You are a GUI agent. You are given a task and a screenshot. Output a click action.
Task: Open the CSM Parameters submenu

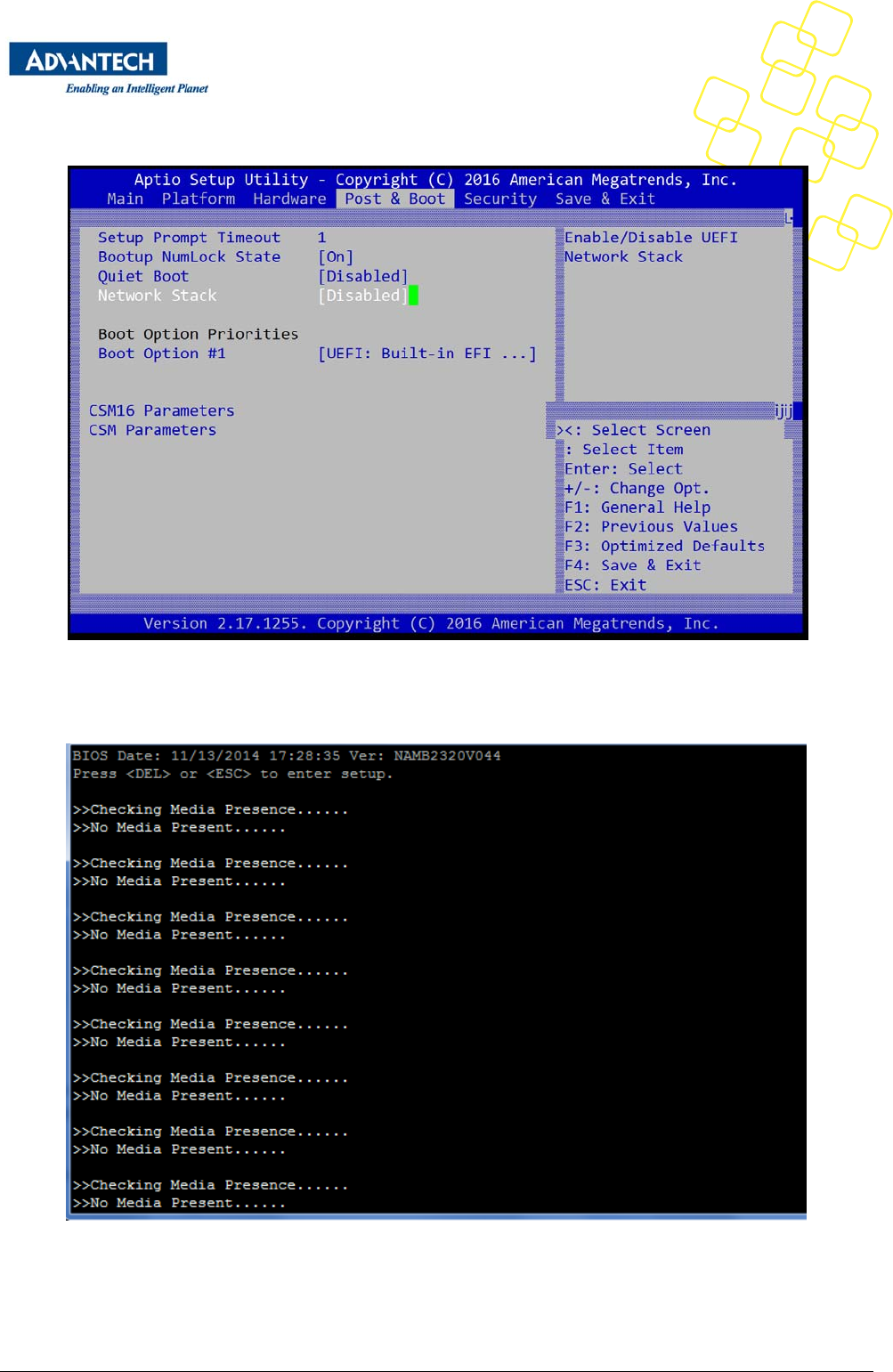pos(152,430)
